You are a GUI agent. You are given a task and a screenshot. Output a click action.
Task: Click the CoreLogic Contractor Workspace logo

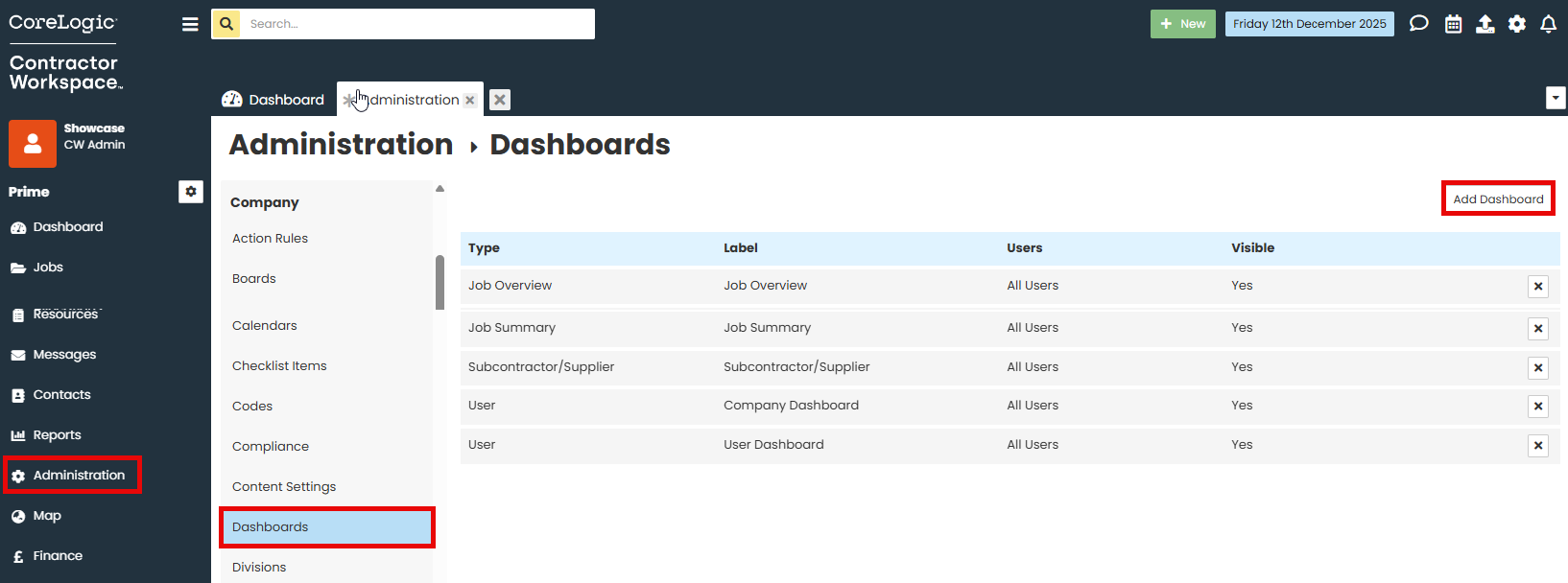[x=65, y=53]
